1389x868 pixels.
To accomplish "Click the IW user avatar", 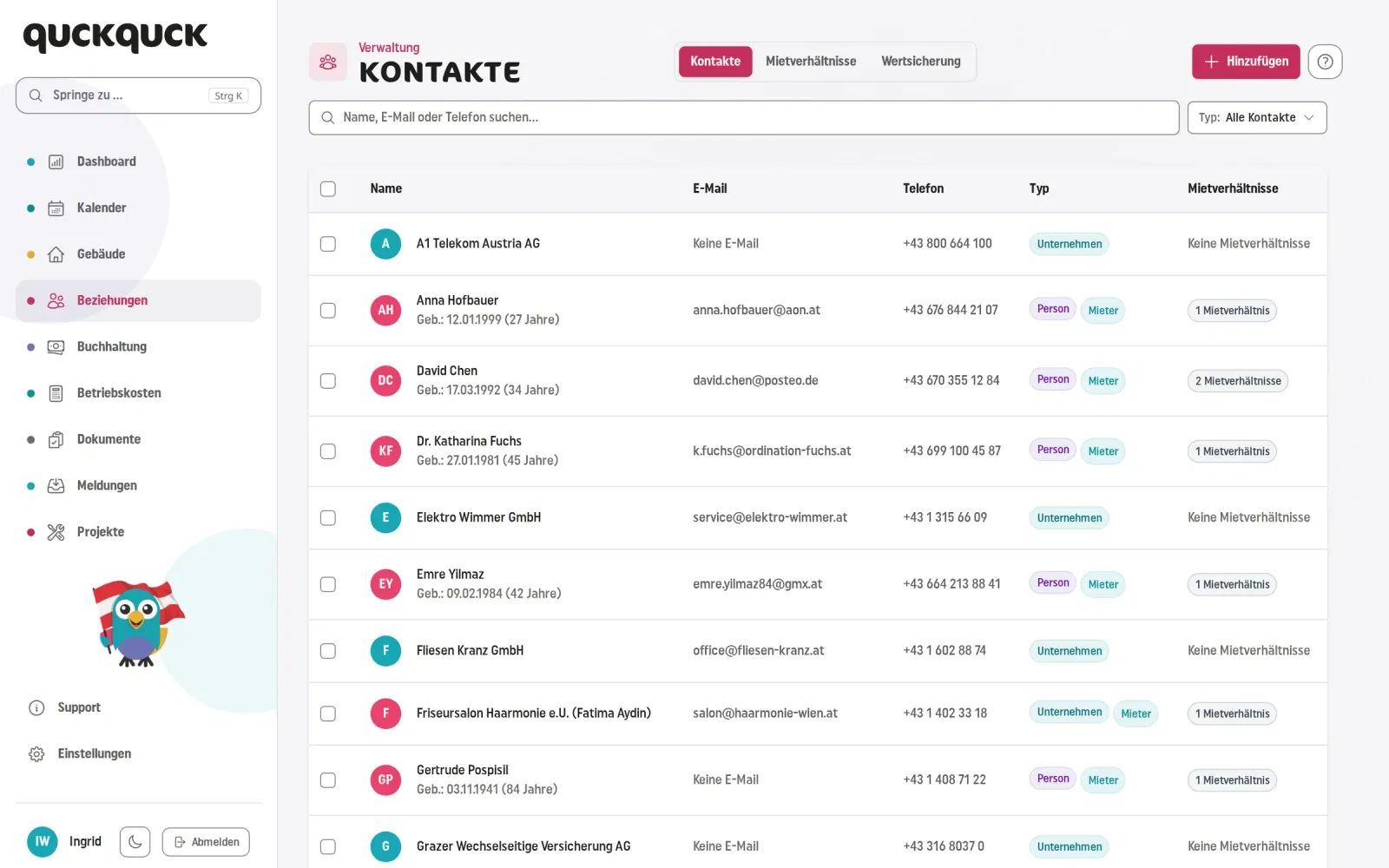I will click(x=43, y=841).
